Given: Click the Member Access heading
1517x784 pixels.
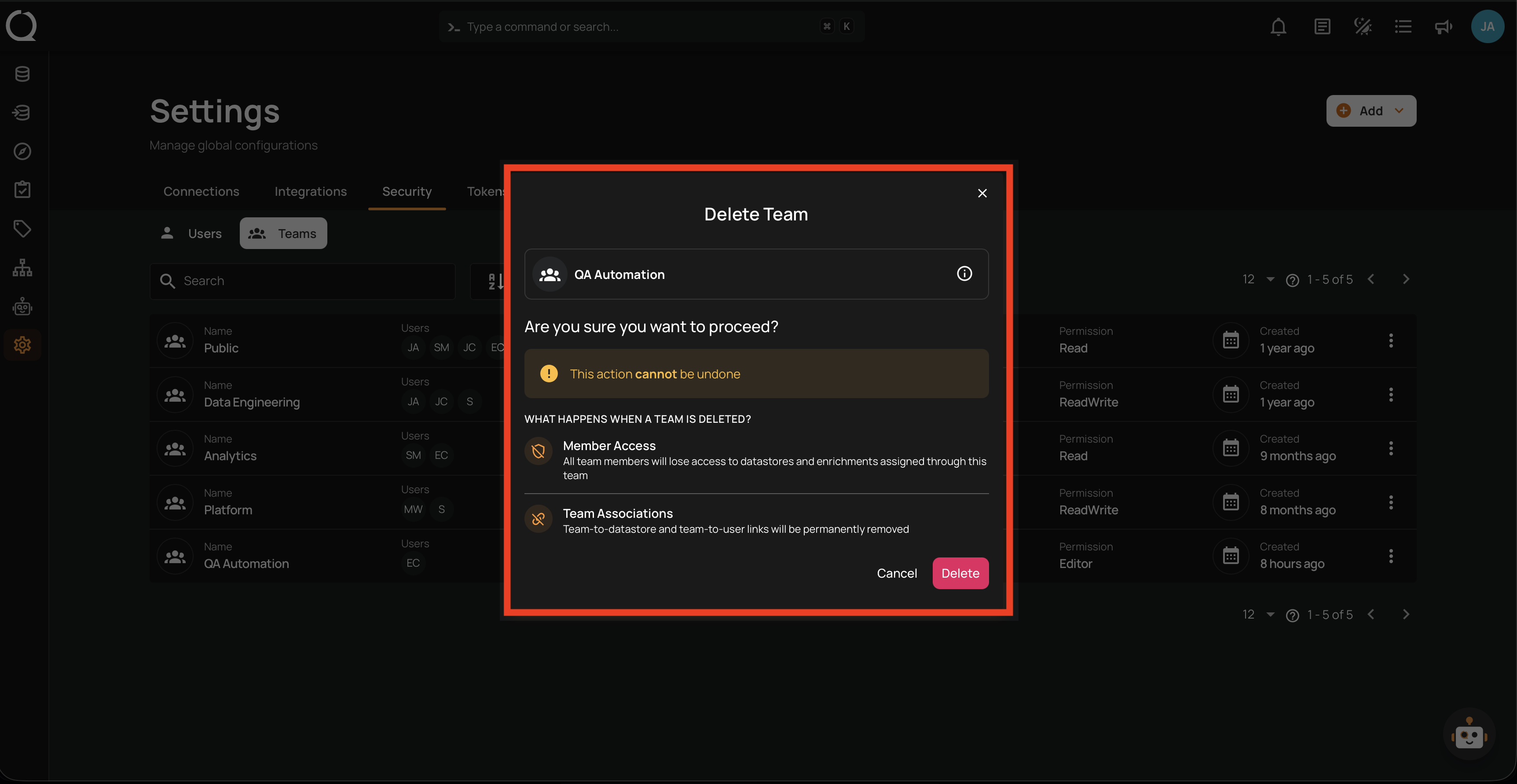Looking at the screenshot, I should tap(609, 446).
